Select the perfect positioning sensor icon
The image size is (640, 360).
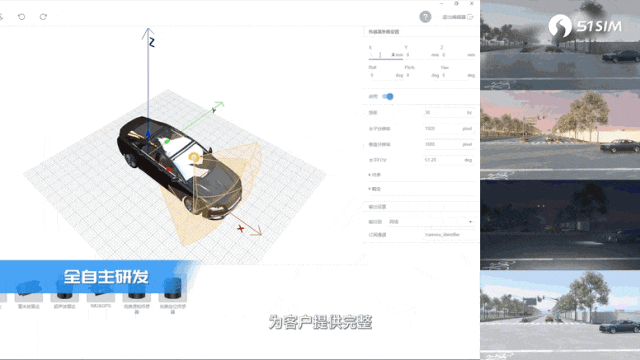tap(173, 290)
